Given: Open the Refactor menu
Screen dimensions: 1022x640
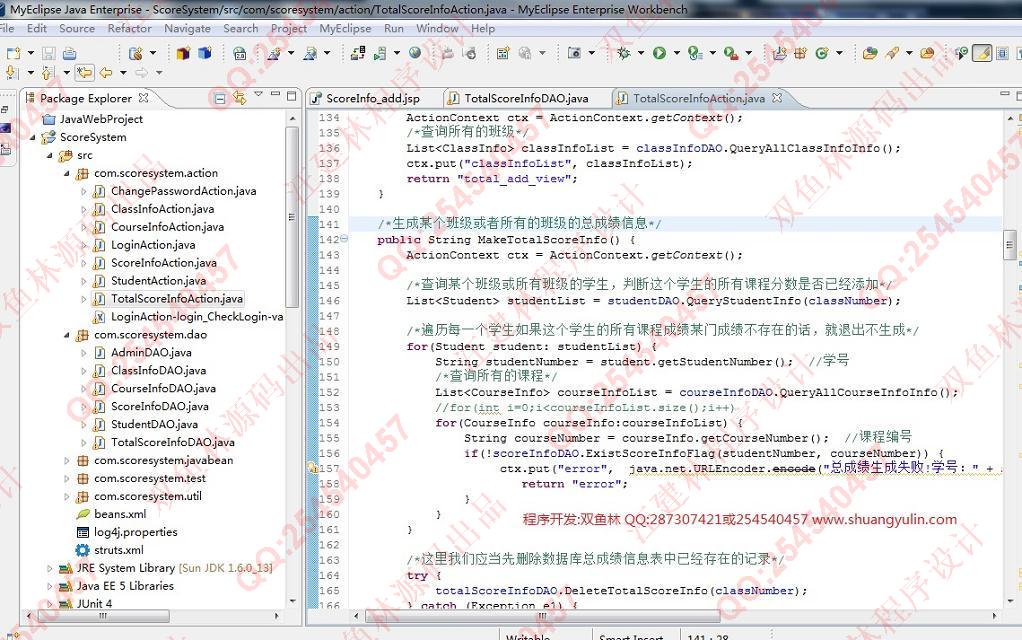Looking at the screenshot, I should [129, 29].
